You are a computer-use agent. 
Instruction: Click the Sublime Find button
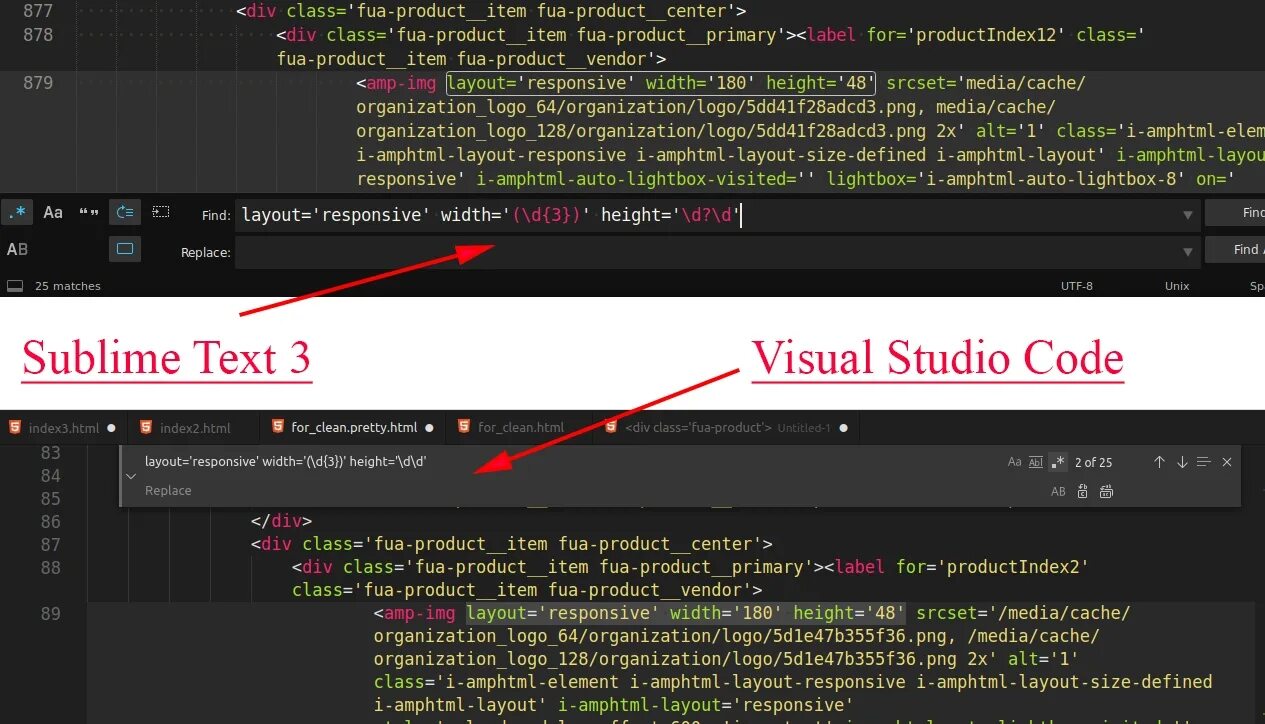point(1235,212)
